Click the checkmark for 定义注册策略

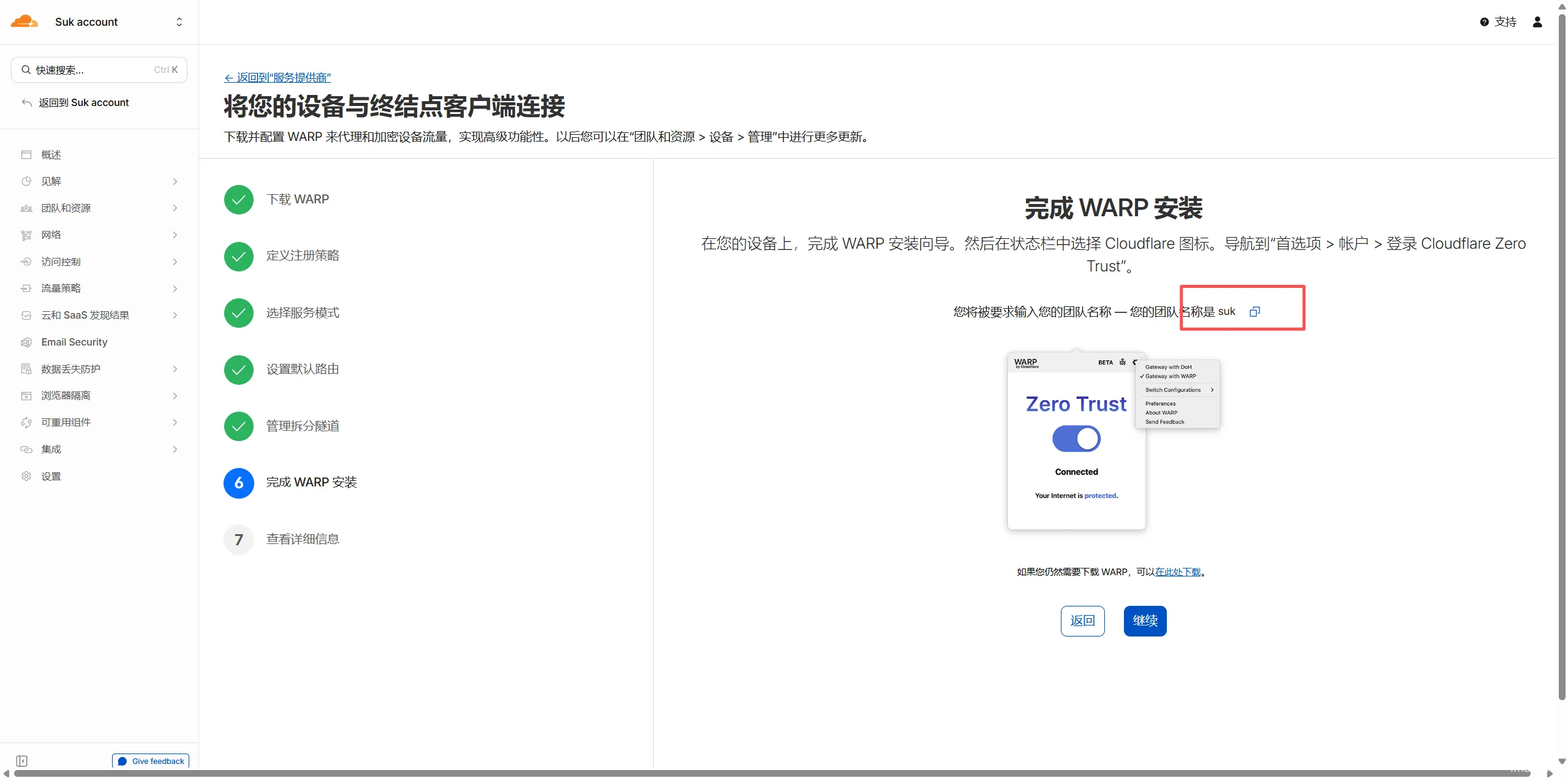239,257
